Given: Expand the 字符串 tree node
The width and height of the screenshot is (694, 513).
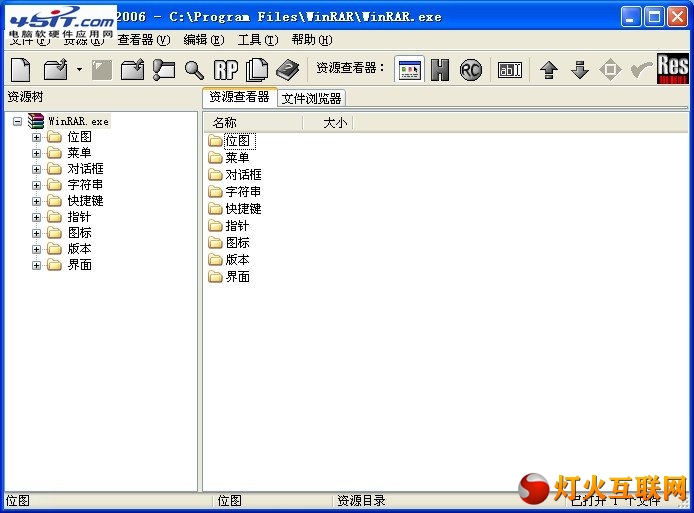Looking at the screenshot, I should point(36,185).
